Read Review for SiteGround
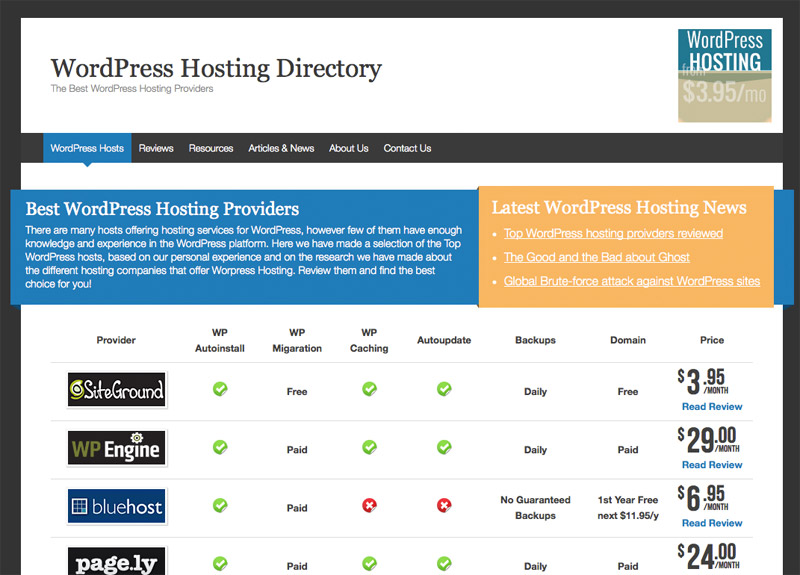The image size is (800, 575). 712,407
